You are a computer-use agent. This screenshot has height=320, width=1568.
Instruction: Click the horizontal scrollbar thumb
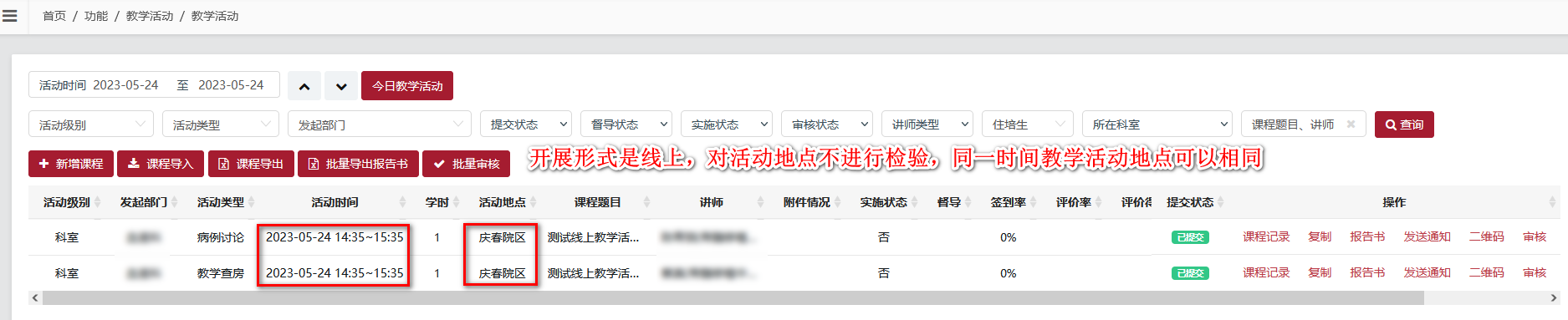click(733, 298)
